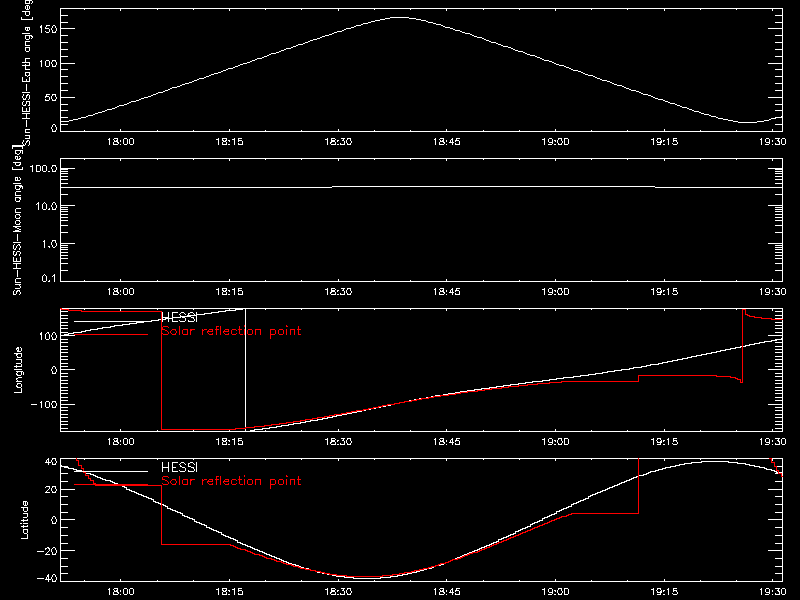
Task: Select the Latitude y-axis title
Action: tap(24, 520)
